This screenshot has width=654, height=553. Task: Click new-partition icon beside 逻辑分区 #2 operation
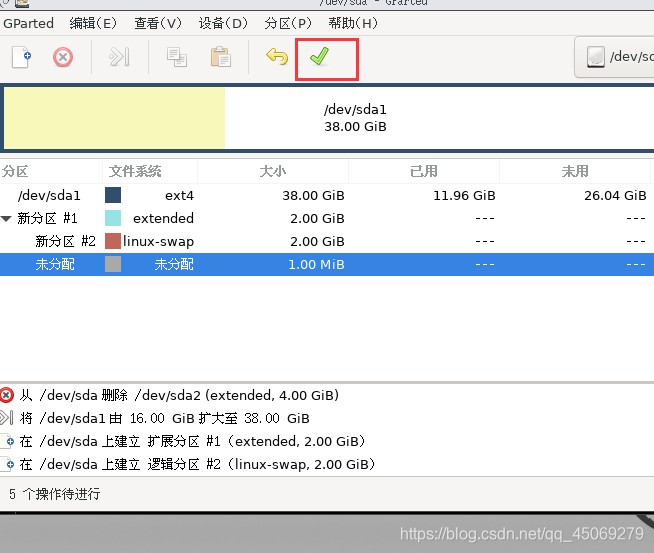[x=7, y=464]
